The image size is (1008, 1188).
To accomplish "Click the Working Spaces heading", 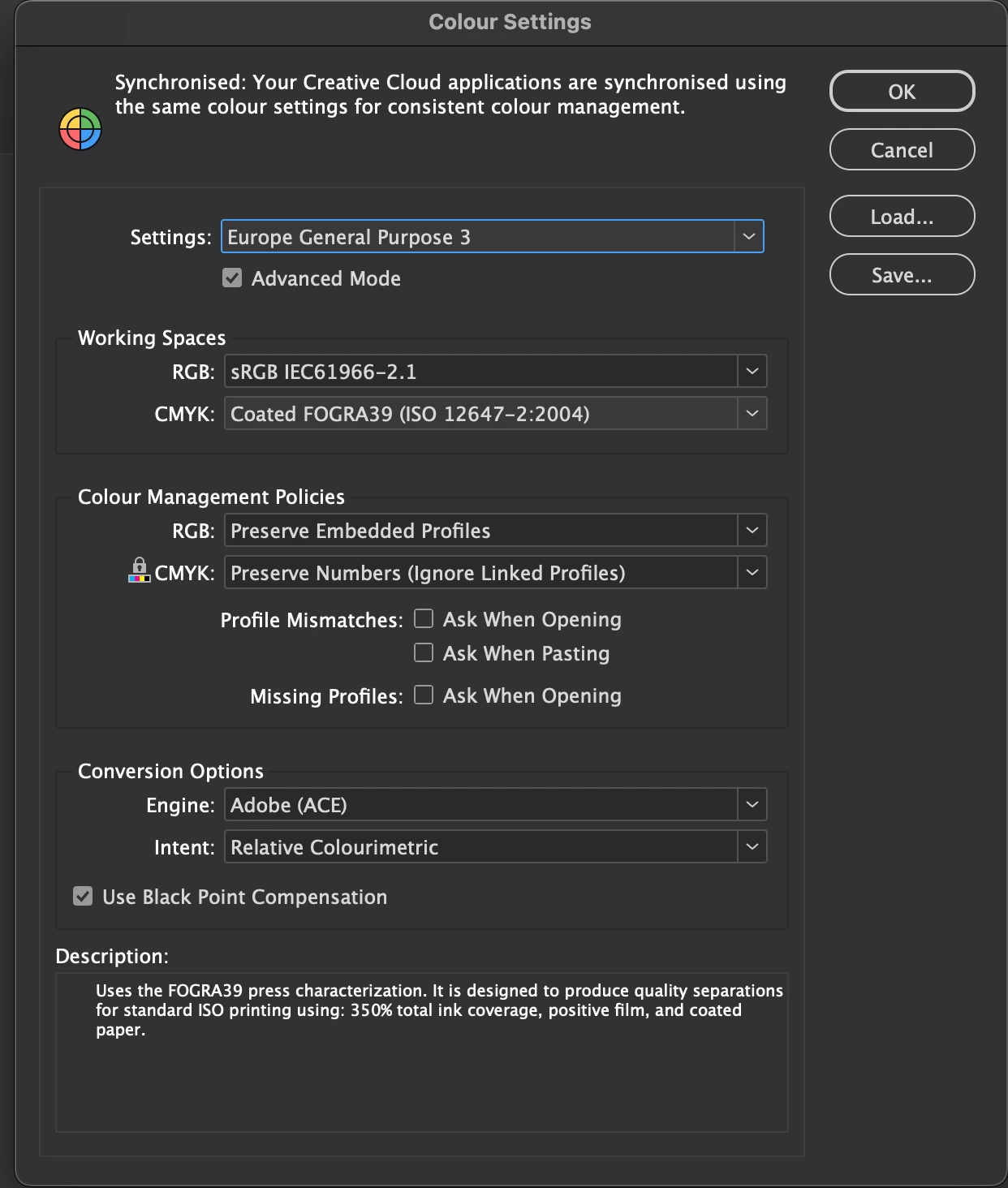I will pyautogui.click(x=152, y=338).
